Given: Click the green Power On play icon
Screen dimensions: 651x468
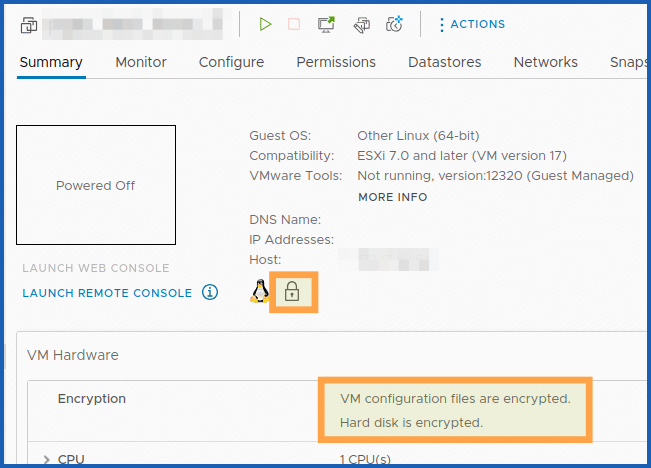Looking at the screenshot, I should click(x=265, y=24).
